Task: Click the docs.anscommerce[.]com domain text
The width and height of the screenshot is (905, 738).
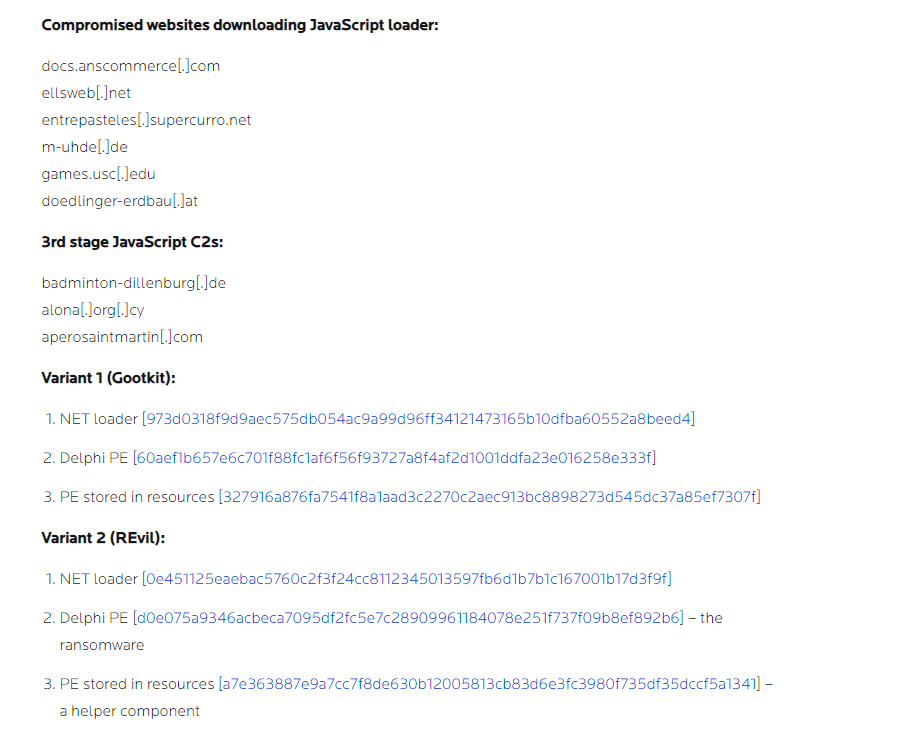Action: [x=131, y=66]
